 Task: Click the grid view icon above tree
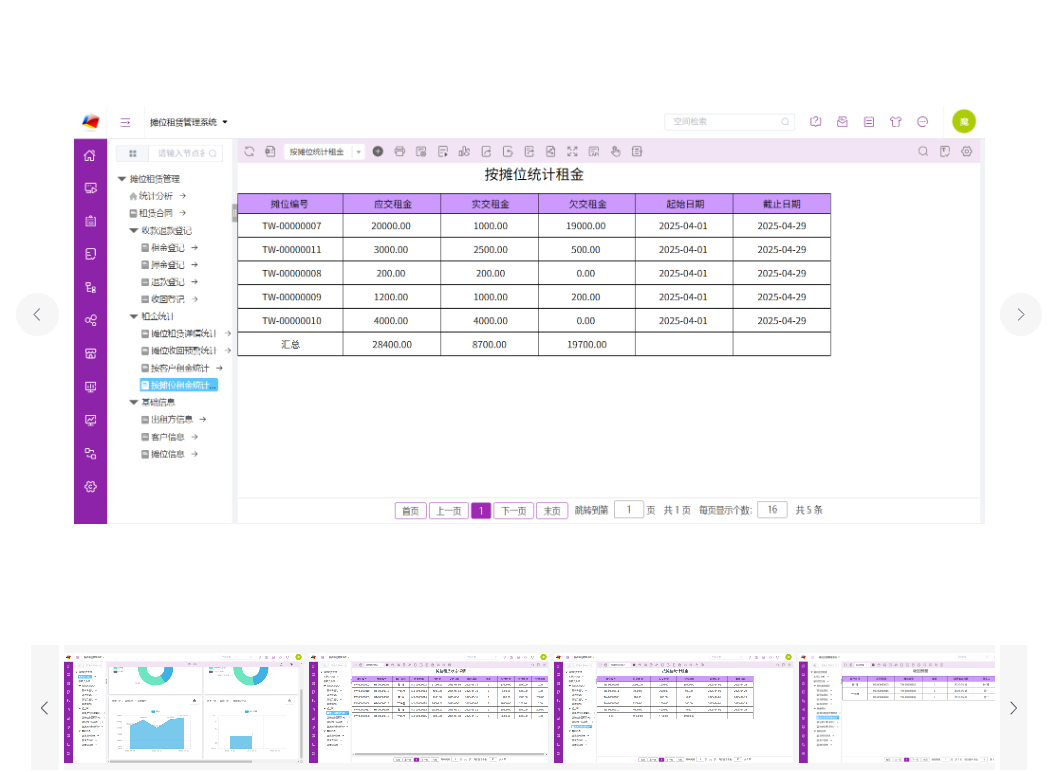tap(132, 153)
